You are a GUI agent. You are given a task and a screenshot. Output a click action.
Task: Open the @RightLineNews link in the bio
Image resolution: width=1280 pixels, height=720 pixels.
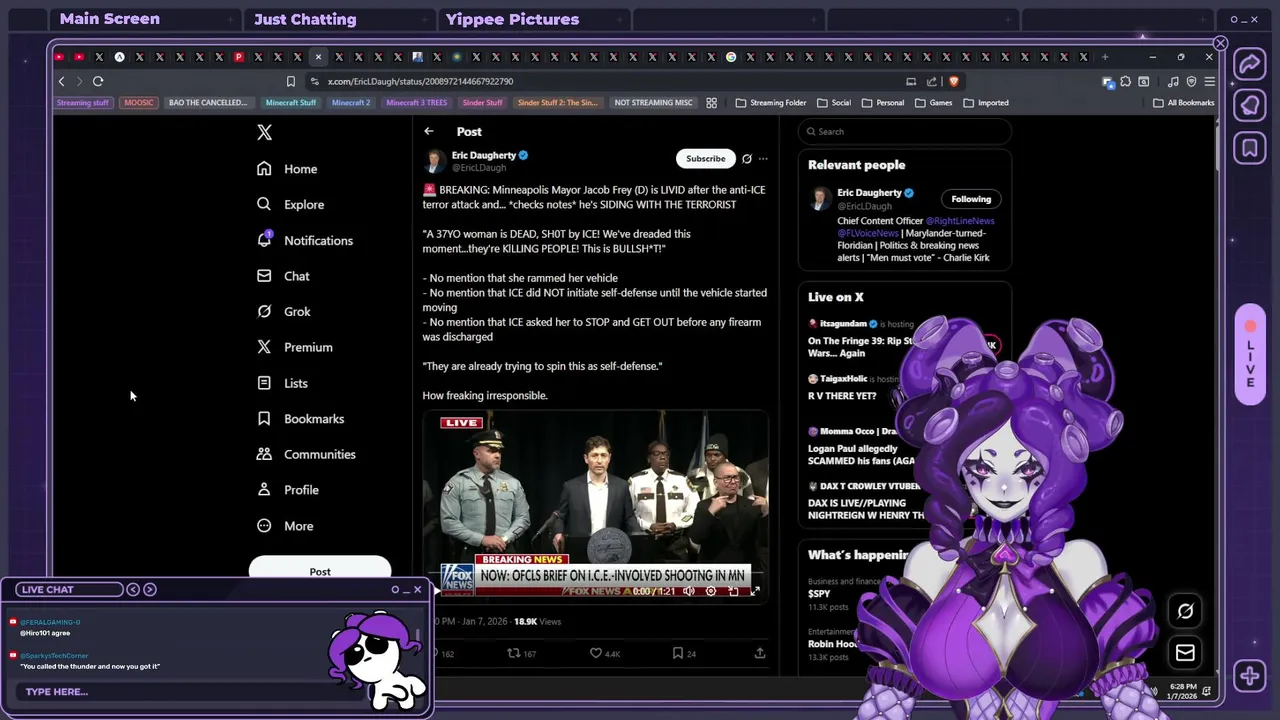point(960,221)
